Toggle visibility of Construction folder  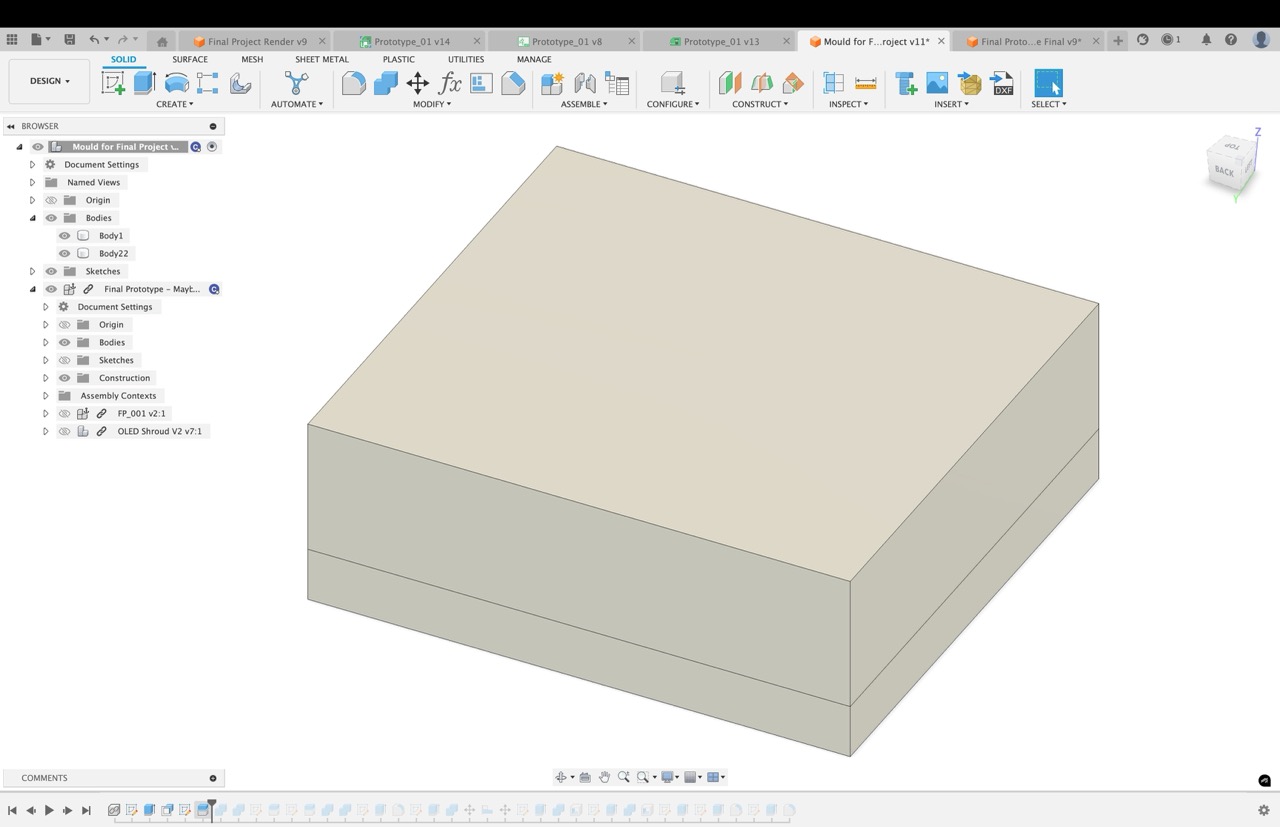(65, 378)
